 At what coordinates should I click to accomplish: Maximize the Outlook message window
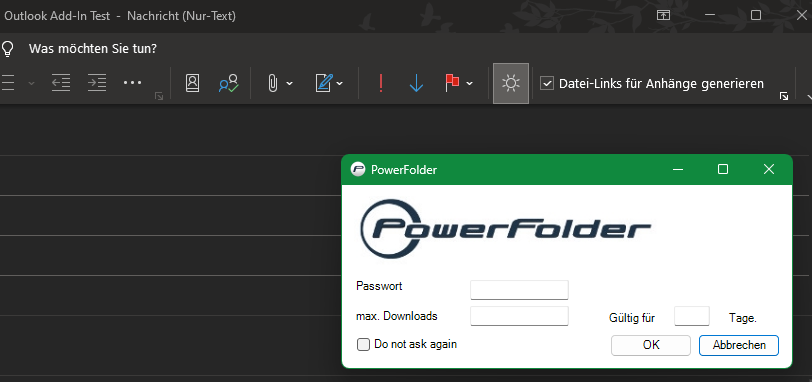[756, 16]
